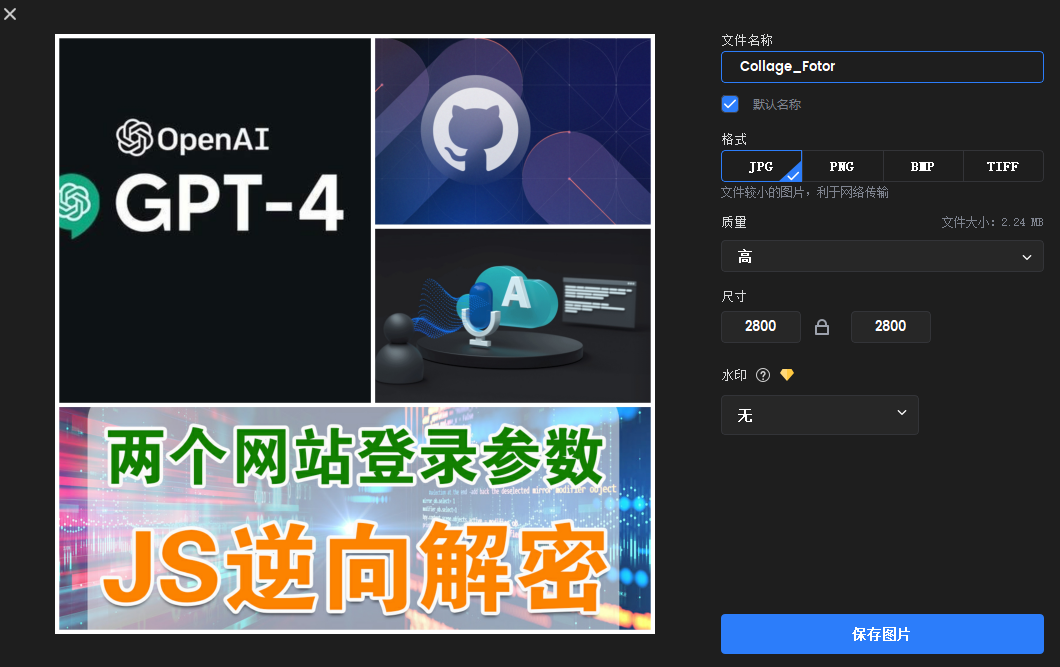Click the height field showing 2800
The width and height of the screenshot is (1060, 667).
coord(890,326)
